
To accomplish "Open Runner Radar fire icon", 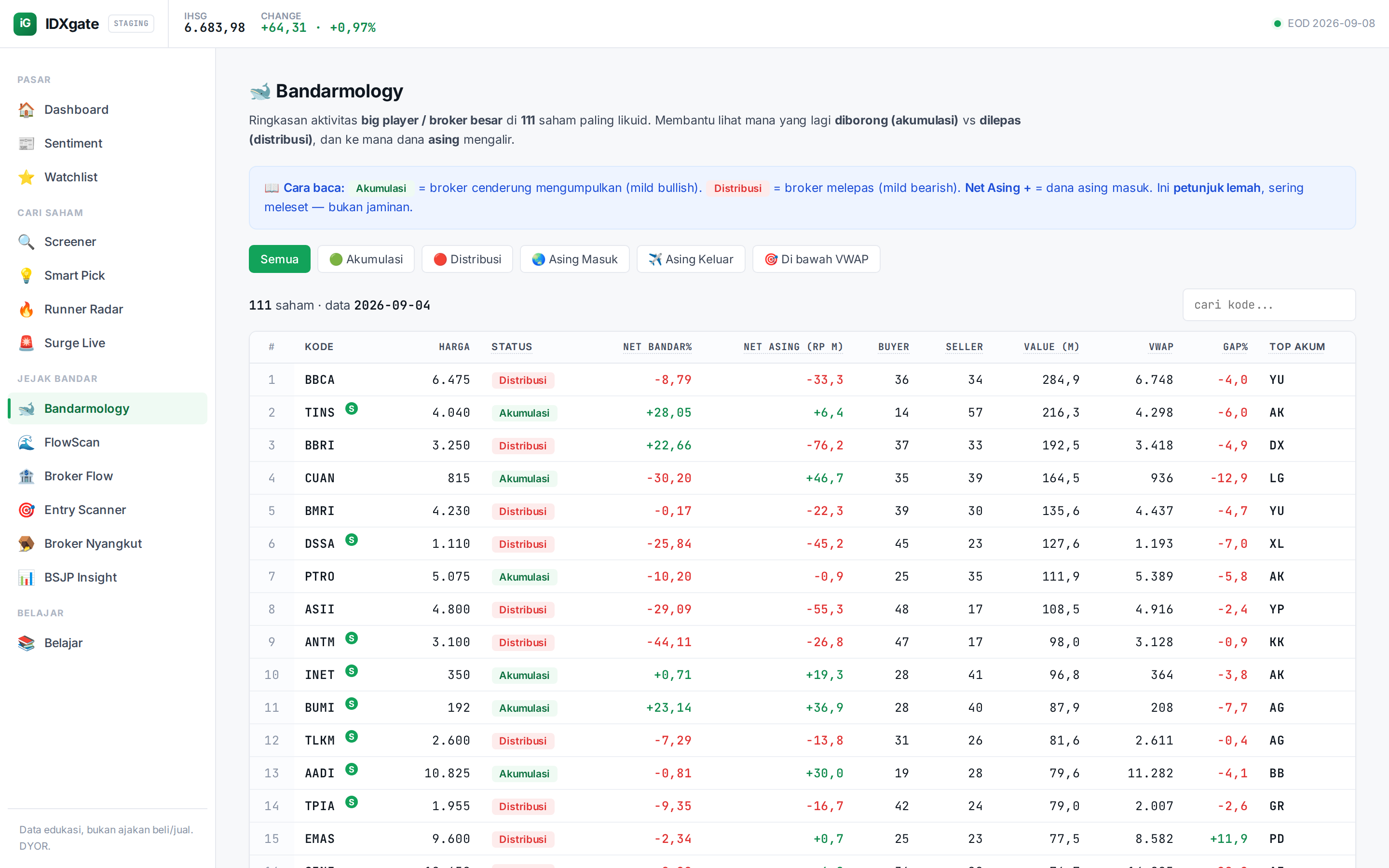I will (x=27, y=310).
